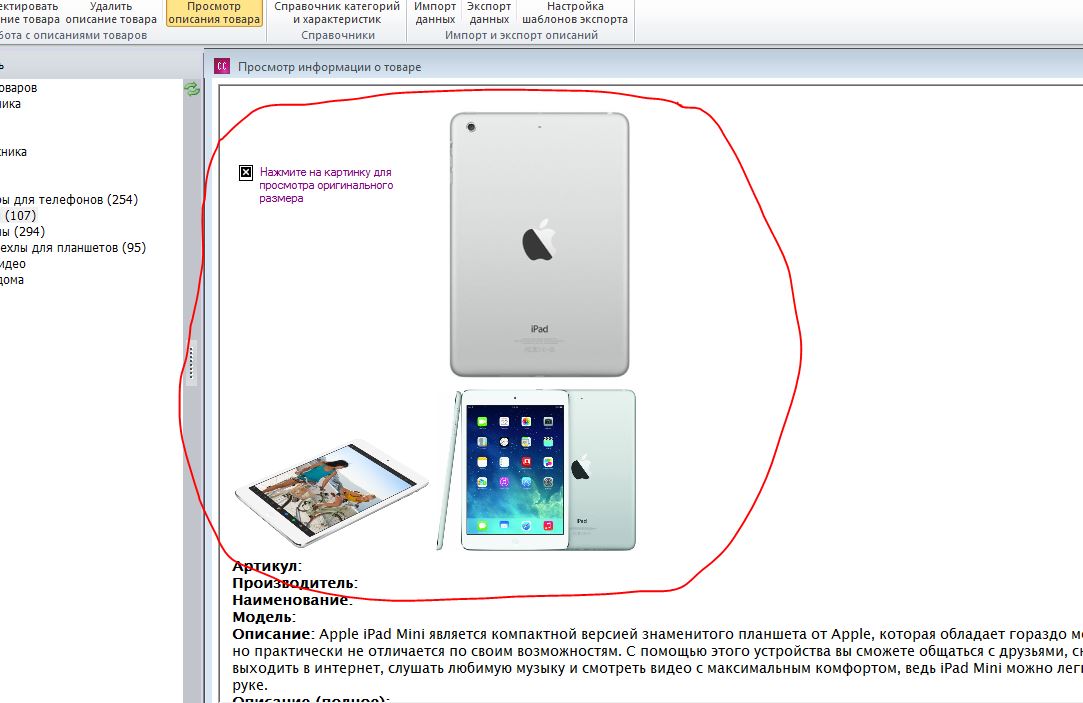
Task: Click link 'Нажмите на картинку для просмотра оригинального размера'
Action: 326,185
